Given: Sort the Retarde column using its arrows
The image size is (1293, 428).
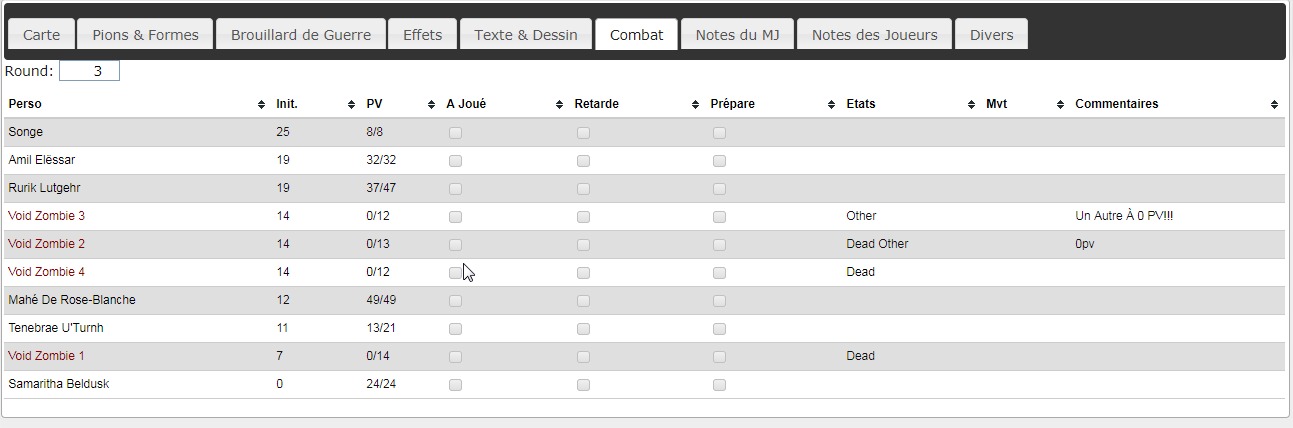Looking at the screenshot, I should 695,105.
